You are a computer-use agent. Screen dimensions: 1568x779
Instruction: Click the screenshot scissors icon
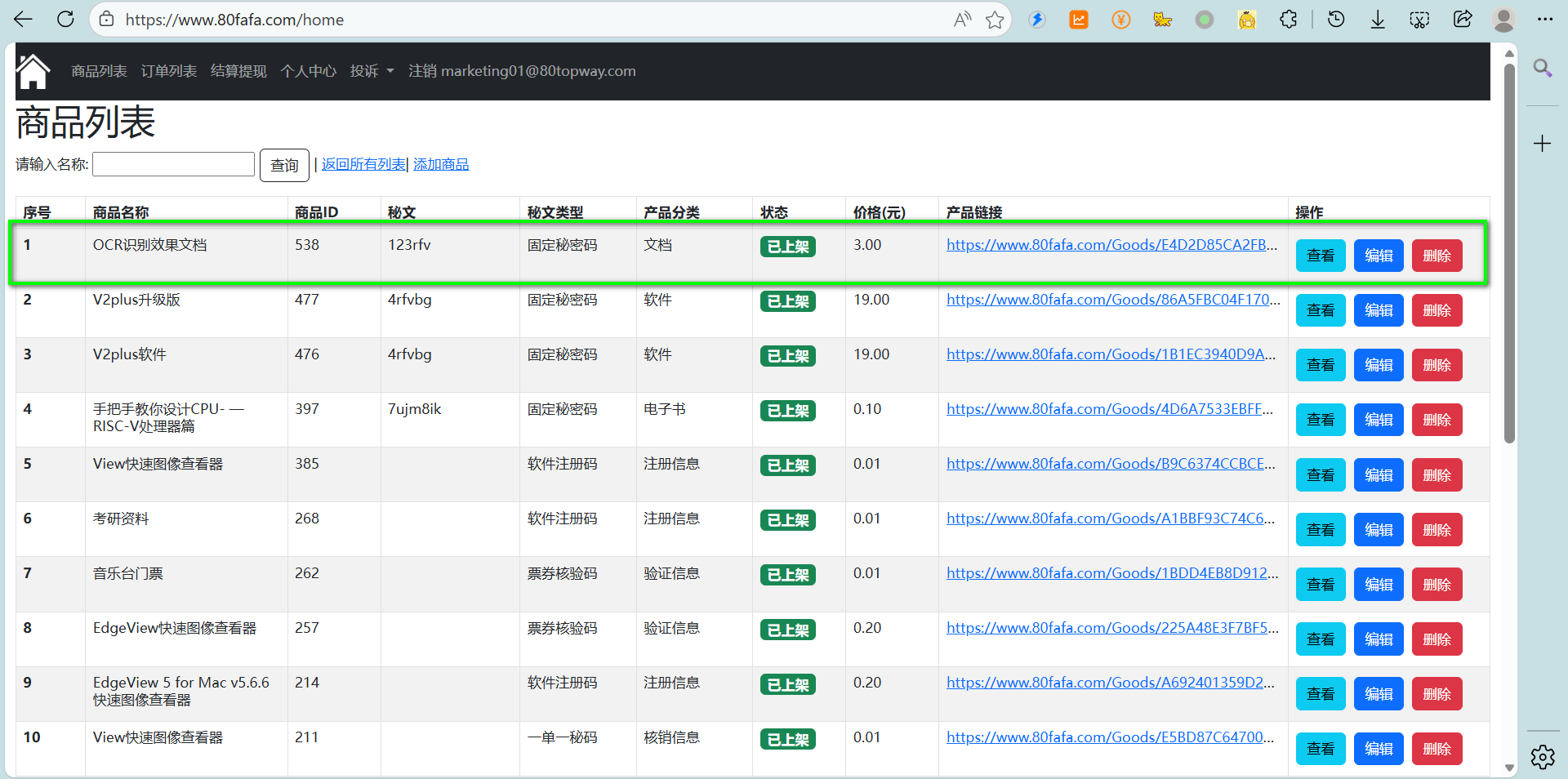1419,20
